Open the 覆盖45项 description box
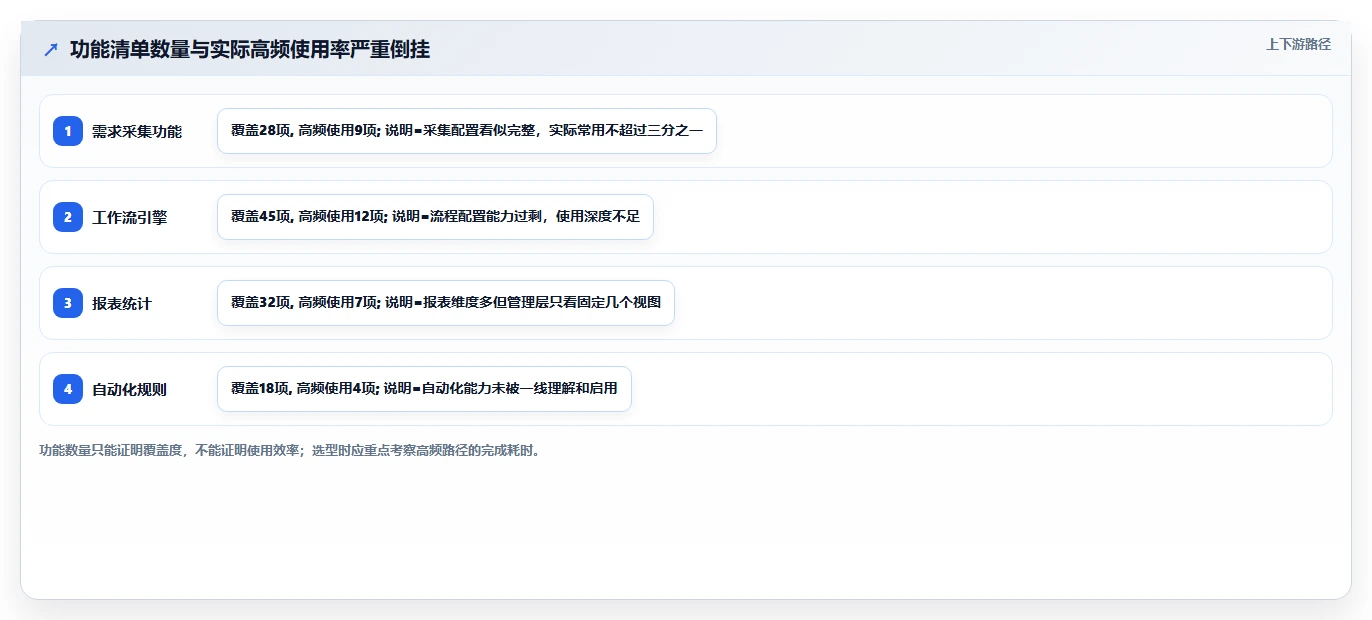Image resolution: width=1372 pixels, height=620 pixels. [x=435, y=217]
